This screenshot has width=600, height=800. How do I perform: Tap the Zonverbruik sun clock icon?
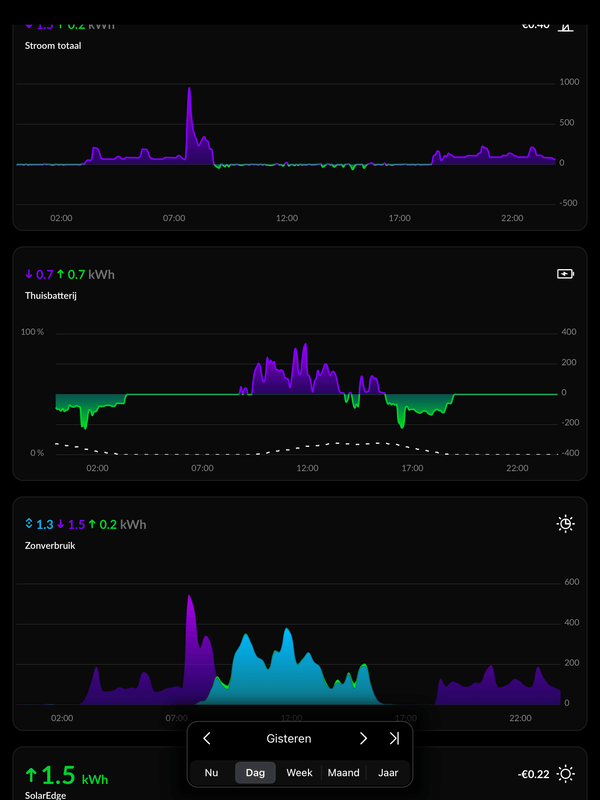tap(565, 524)
